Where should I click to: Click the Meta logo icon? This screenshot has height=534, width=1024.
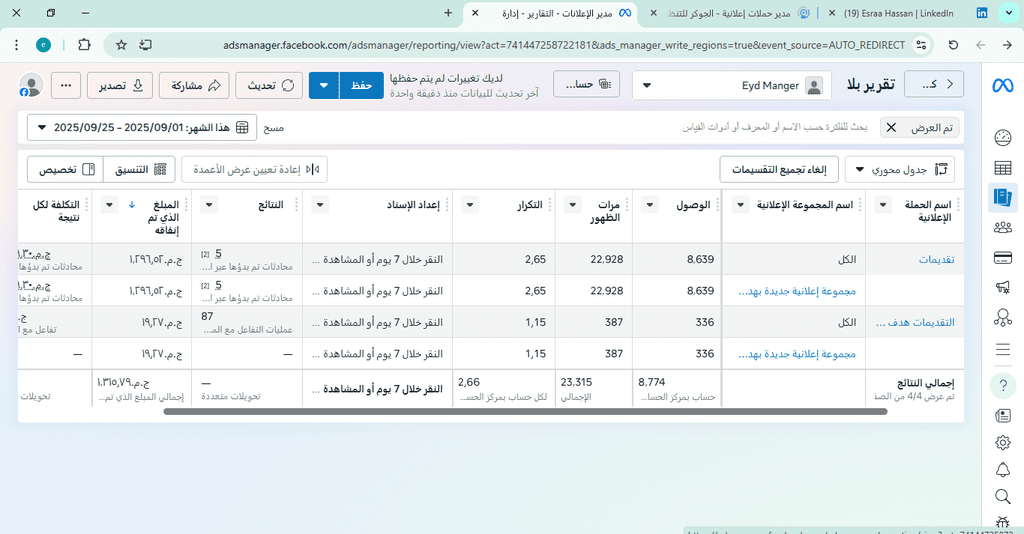(x=1002, y=86)
